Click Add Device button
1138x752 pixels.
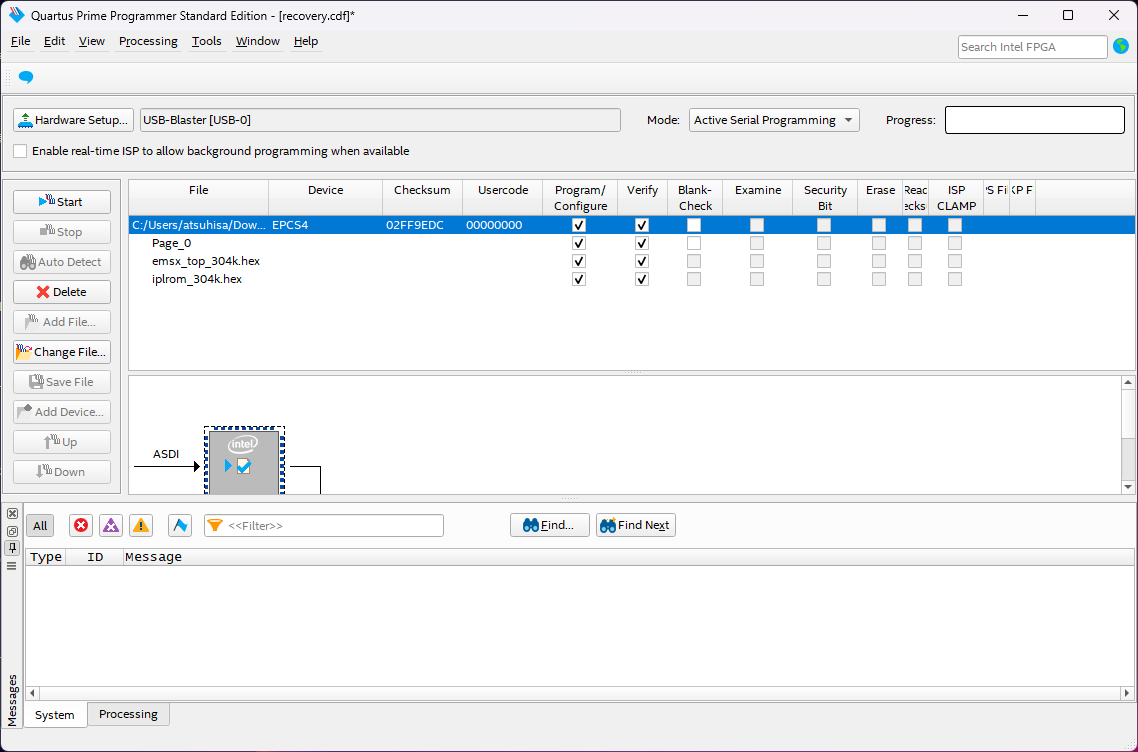(62, 412)
